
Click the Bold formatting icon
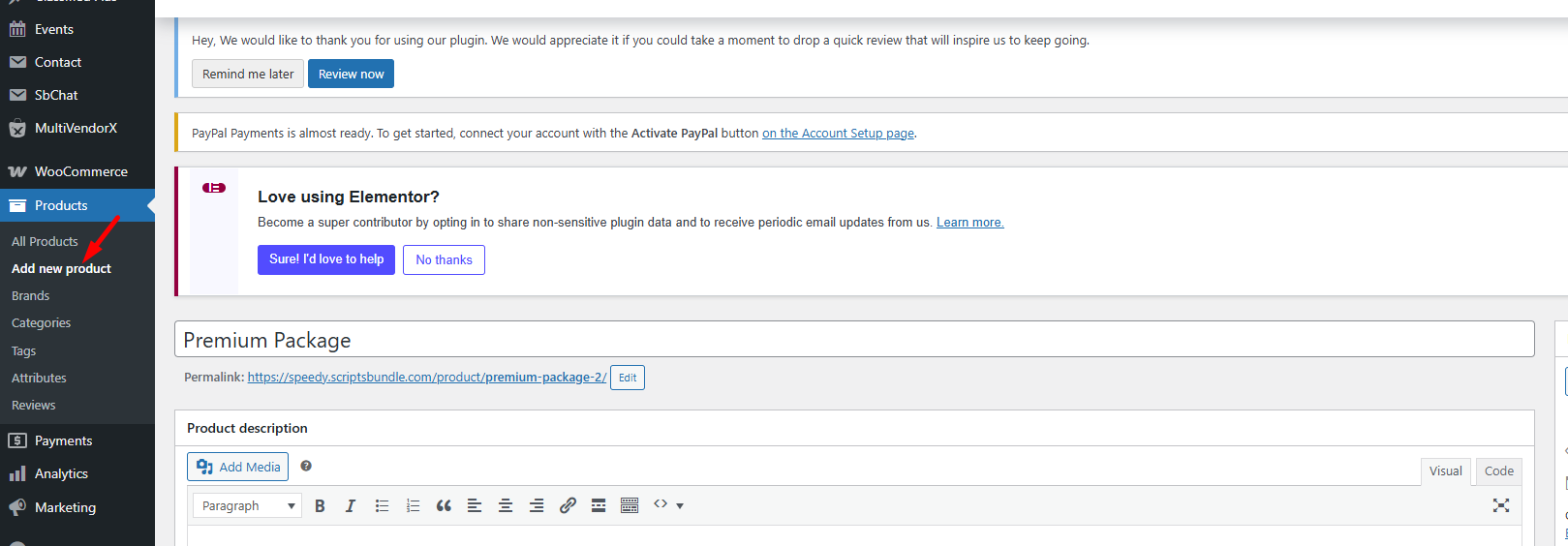coord(320,505)
